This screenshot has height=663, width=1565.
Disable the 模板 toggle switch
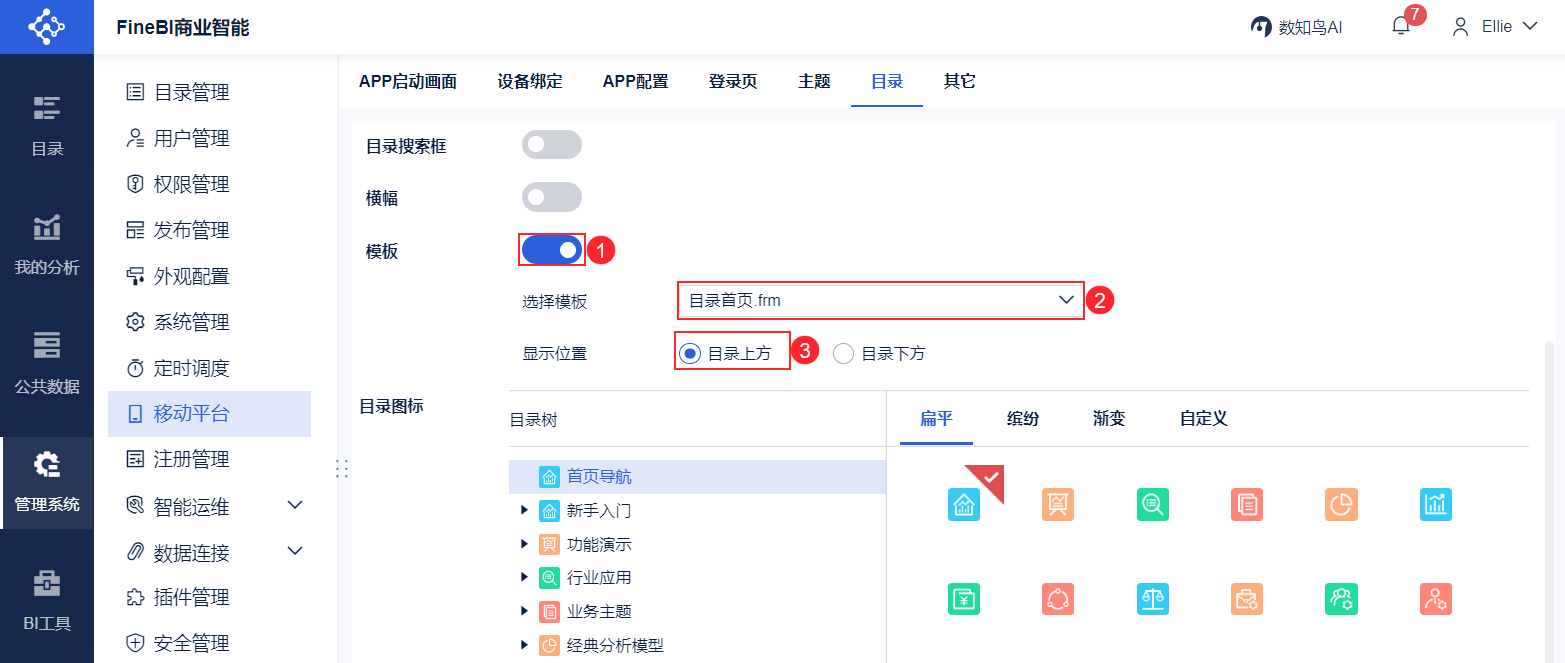click(551, 250)
